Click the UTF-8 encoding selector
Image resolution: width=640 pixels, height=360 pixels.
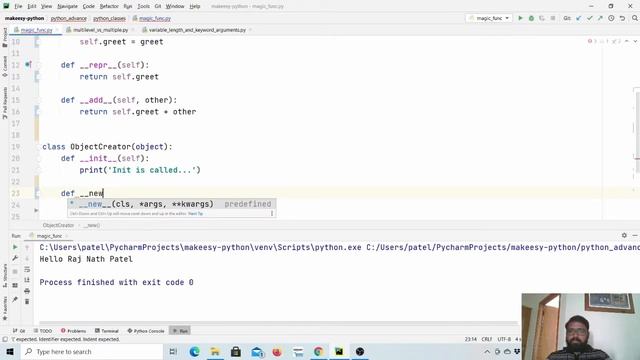tap(504, 339)
